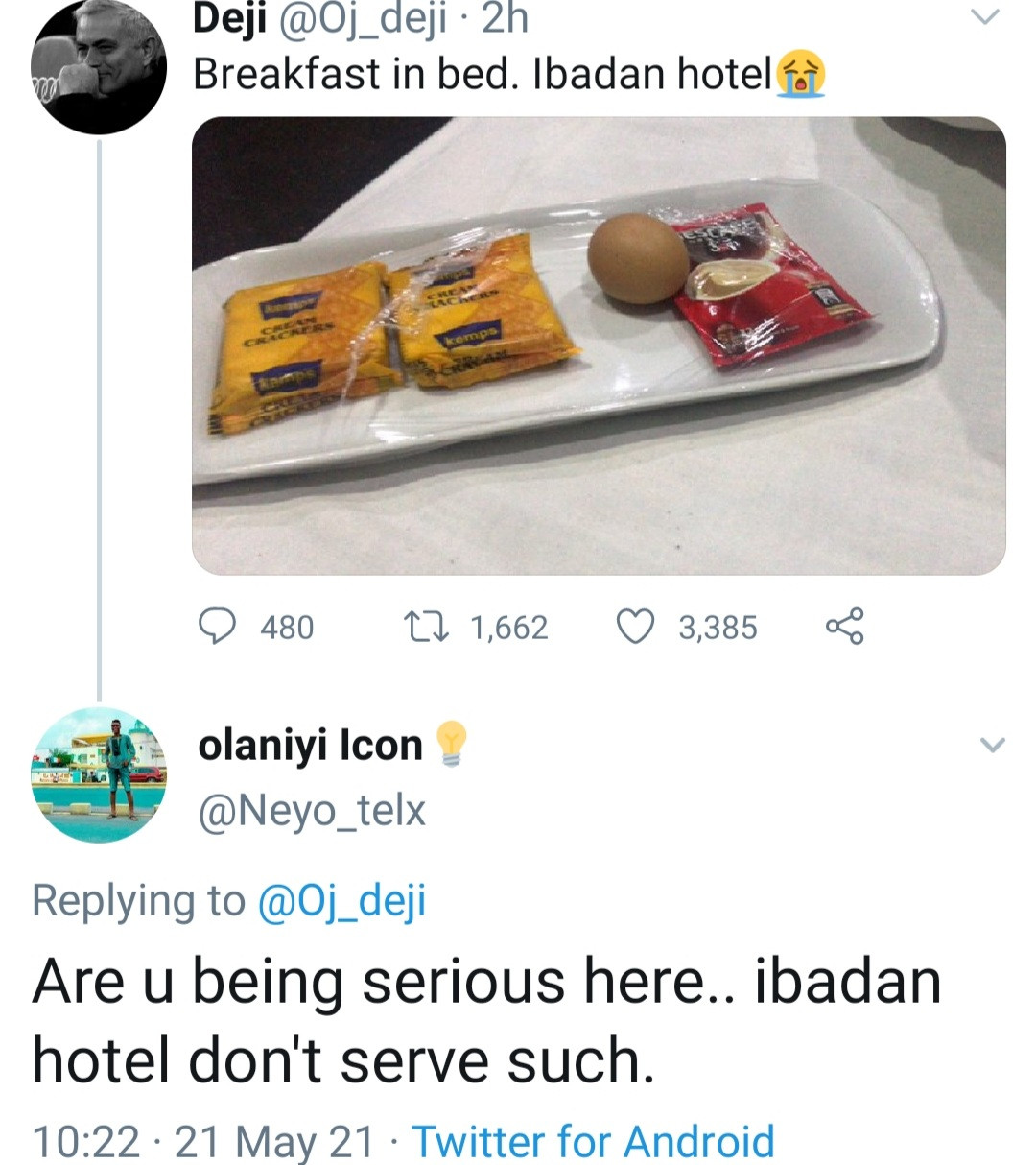The width and height of the screenshot is (1036, 1165).
Task: View the breakfast plate photo
Action: (x=599, y=345)
